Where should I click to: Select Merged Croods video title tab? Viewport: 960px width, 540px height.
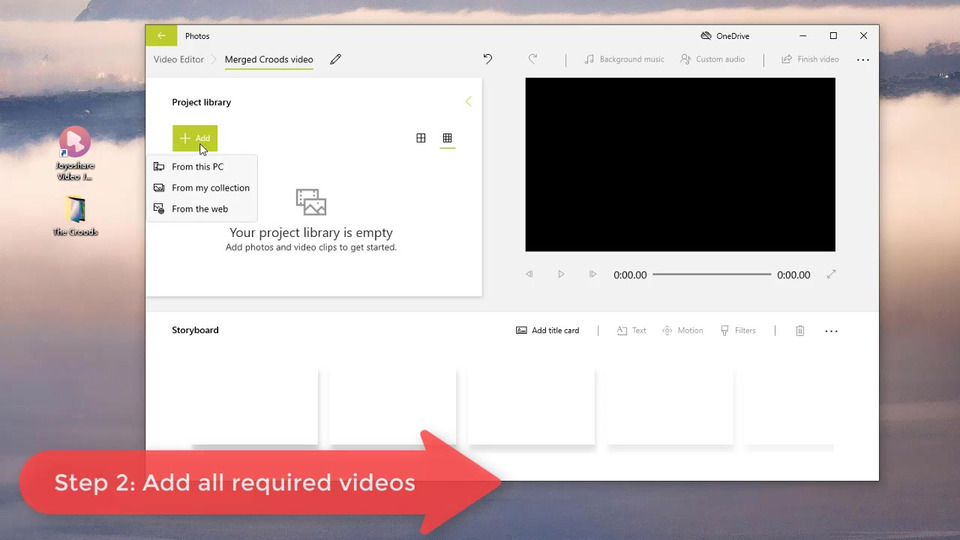tap(269, 59)
